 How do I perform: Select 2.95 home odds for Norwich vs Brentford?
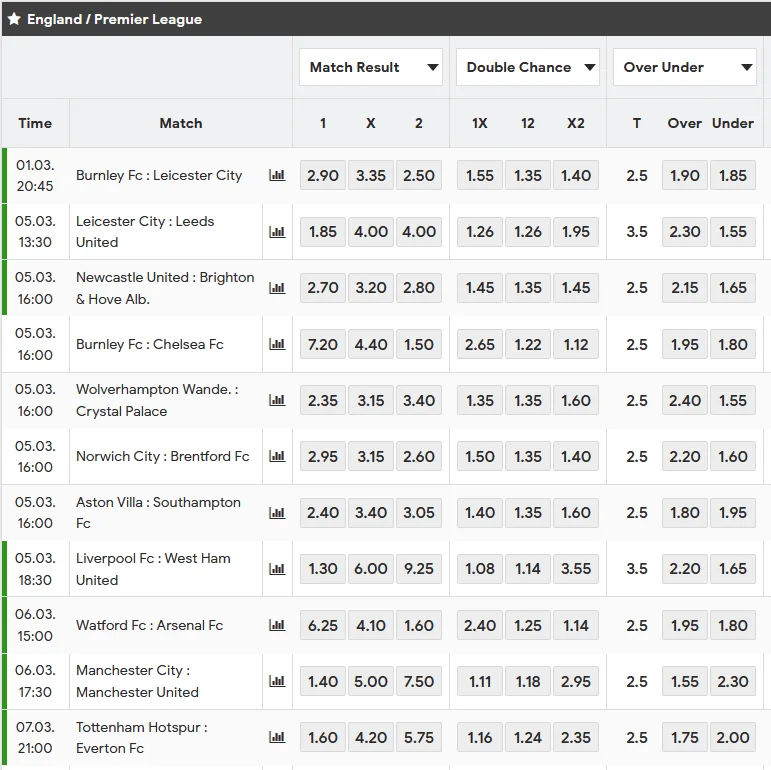click(x=323, y=456)
